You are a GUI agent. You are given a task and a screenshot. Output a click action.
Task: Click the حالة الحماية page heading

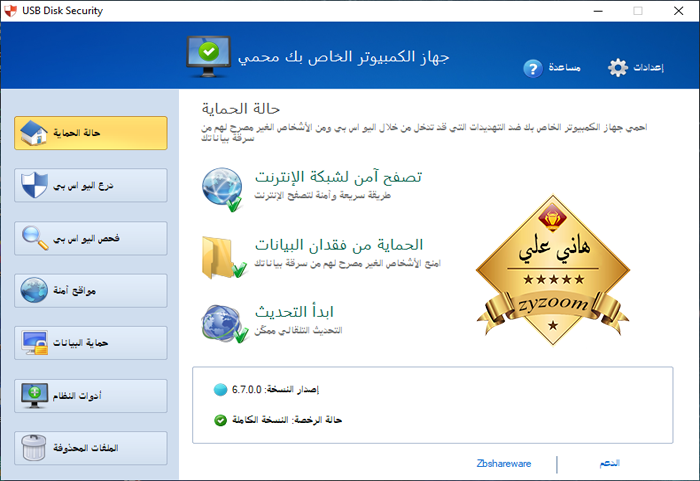click(x=241, y=109)
